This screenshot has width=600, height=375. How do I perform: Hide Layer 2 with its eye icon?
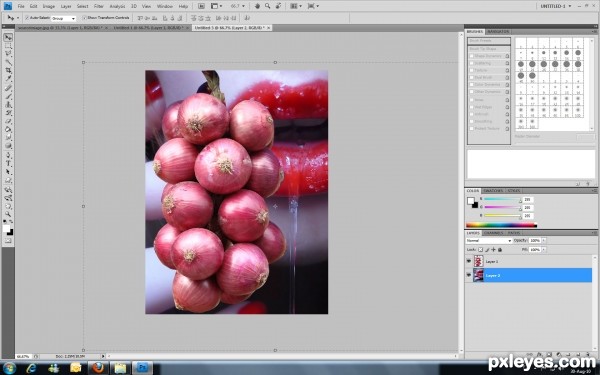point(469,275)
